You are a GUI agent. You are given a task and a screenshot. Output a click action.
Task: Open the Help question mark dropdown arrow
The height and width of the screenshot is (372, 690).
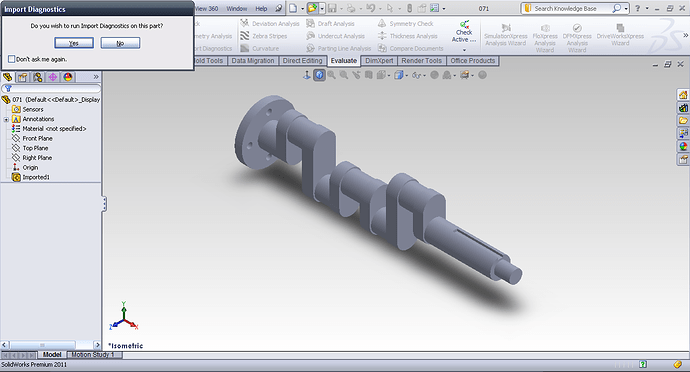click(x=647, y=8)
